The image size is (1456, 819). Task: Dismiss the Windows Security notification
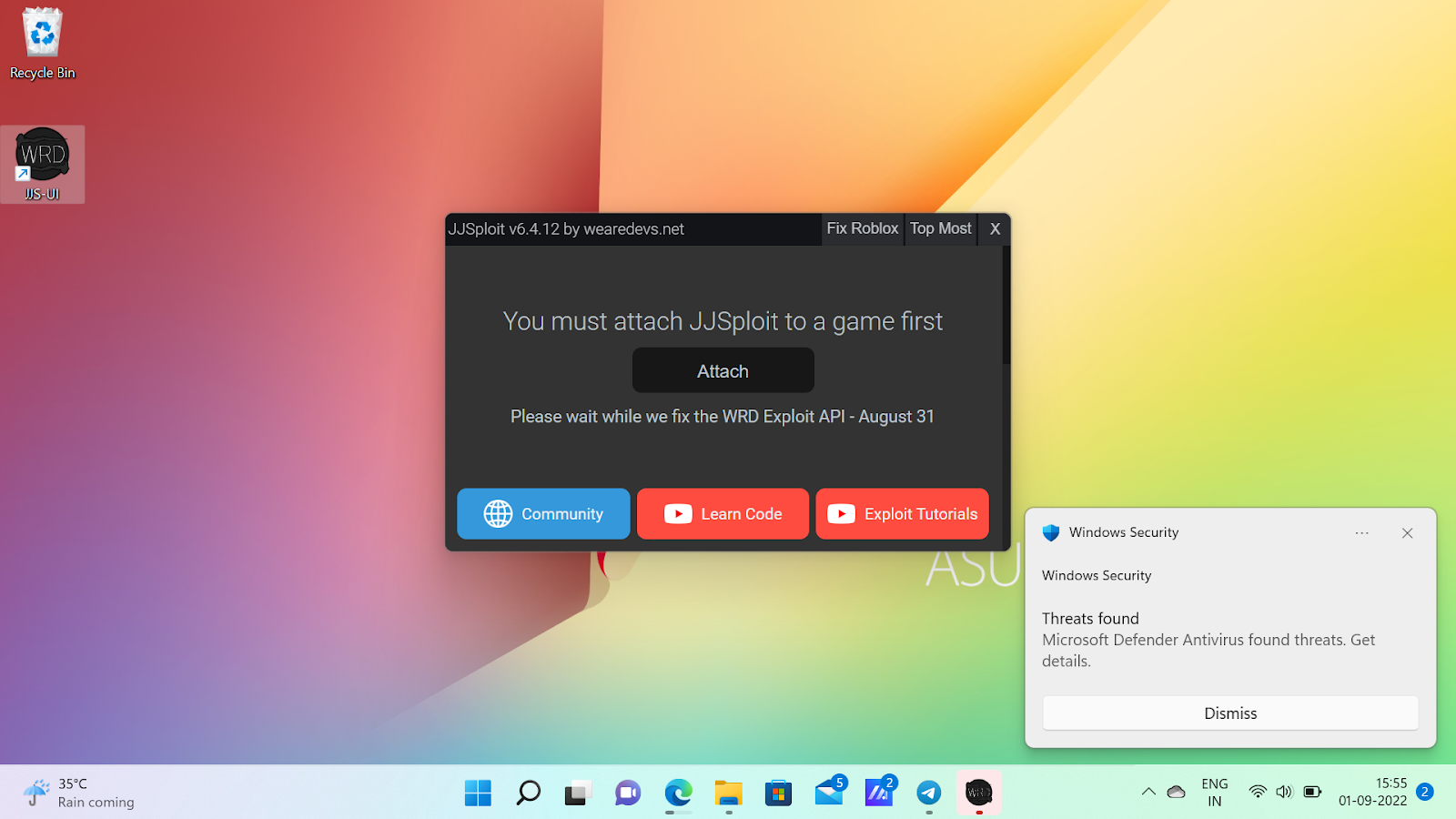(1230, 713)
